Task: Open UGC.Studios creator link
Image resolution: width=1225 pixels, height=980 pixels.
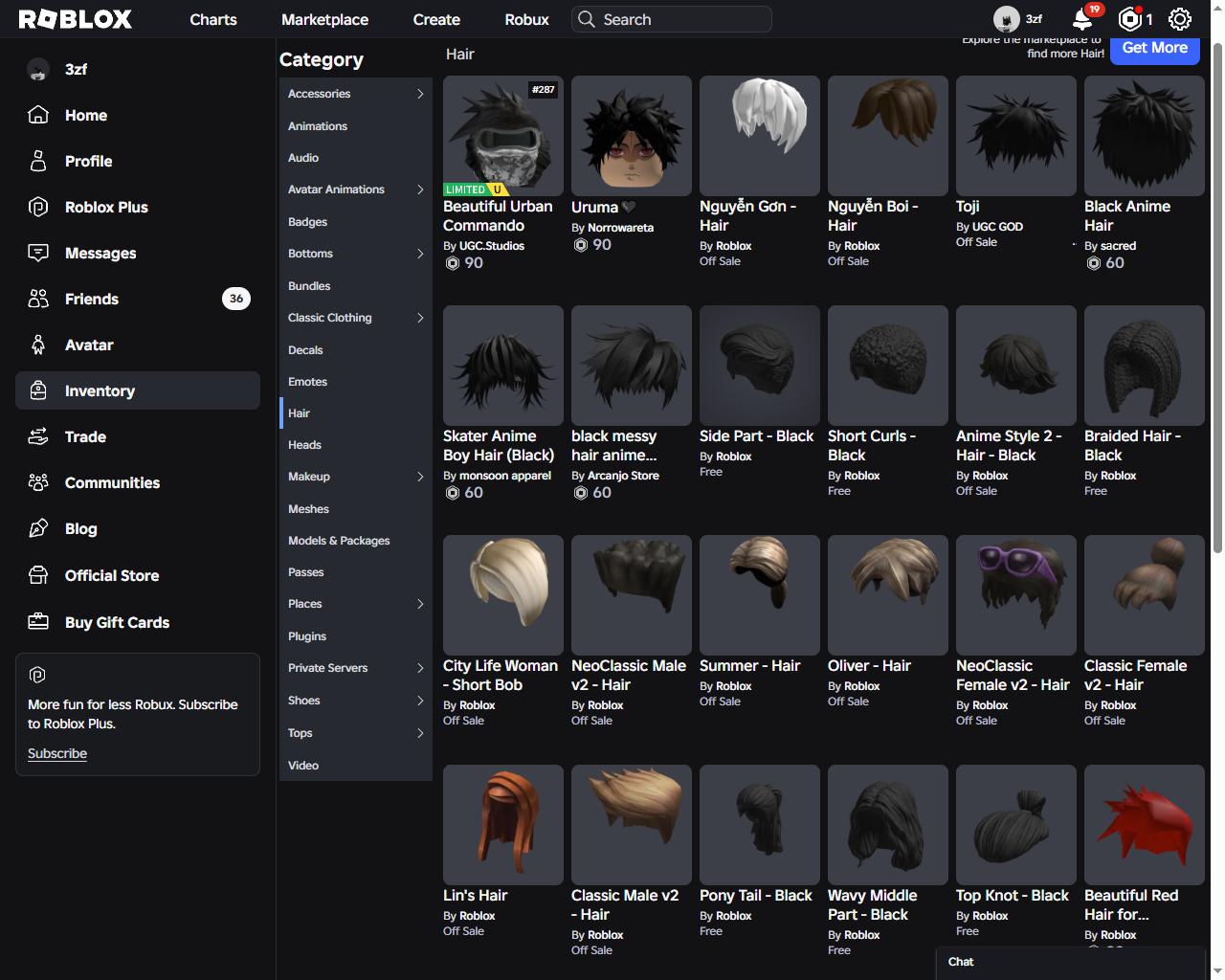Action: pos(492,246)
